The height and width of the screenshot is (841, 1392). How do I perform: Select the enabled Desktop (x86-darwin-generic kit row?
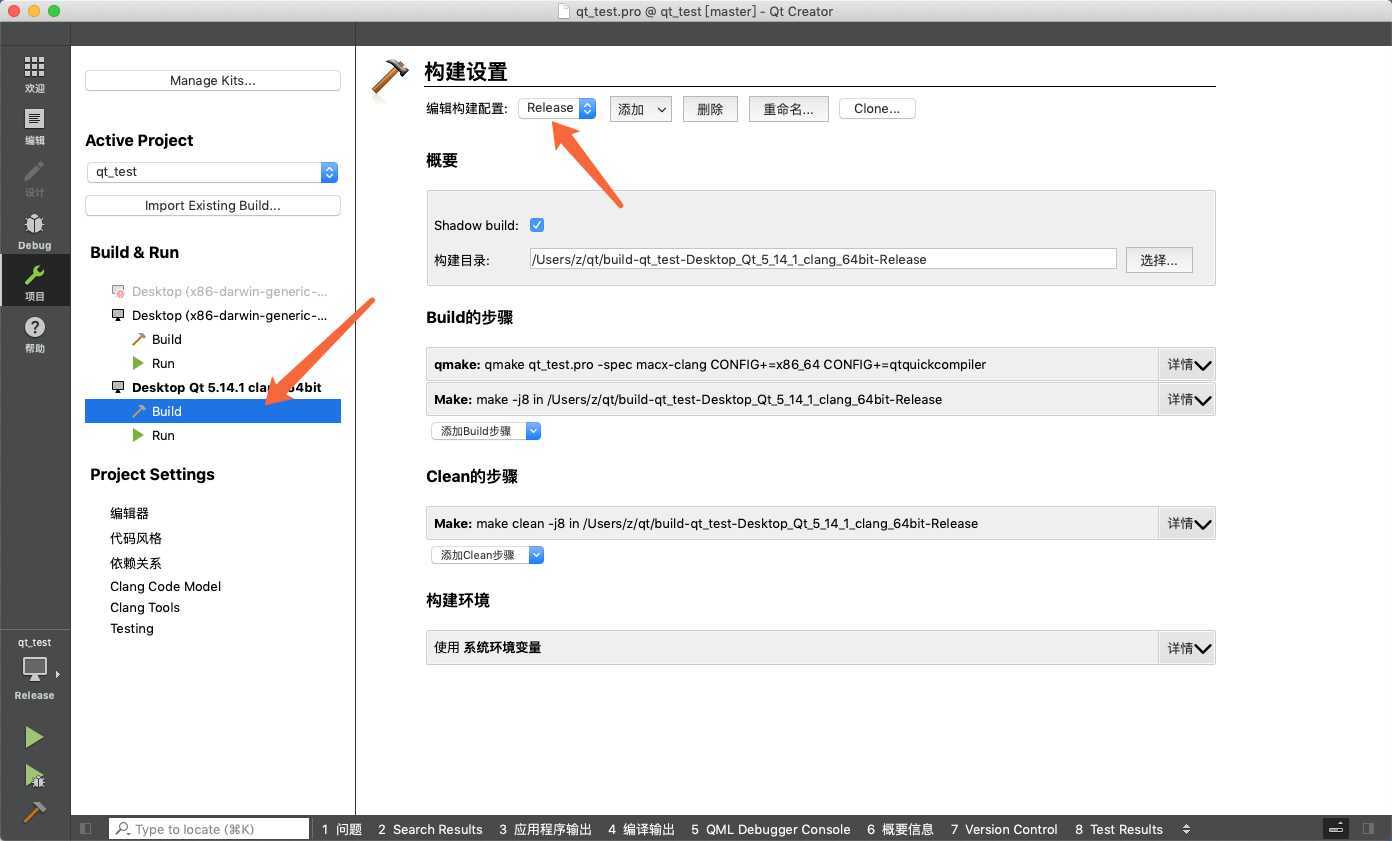(x=229, y=315)
